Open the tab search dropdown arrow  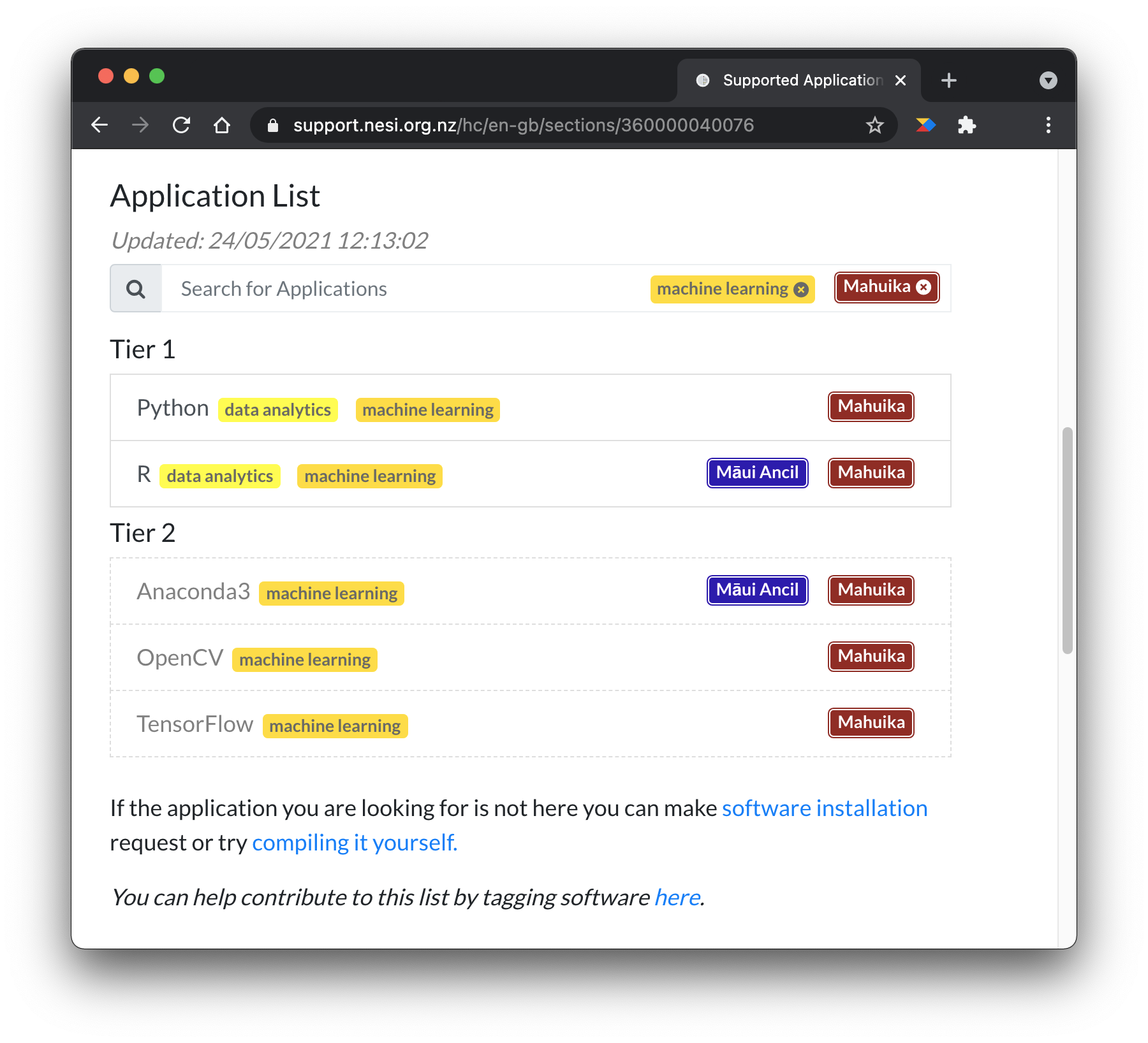(x=1048, y=80)
